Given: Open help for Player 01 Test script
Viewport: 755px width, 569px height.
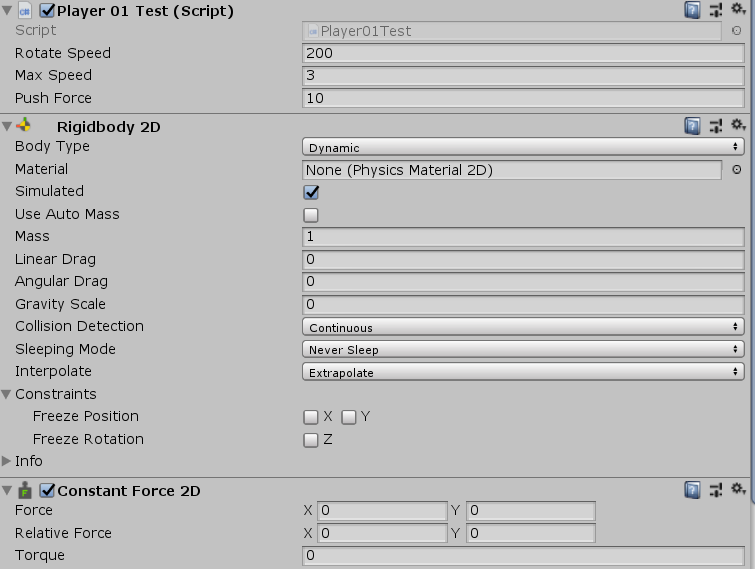Looking at the screenshot, I should [692, 10].
